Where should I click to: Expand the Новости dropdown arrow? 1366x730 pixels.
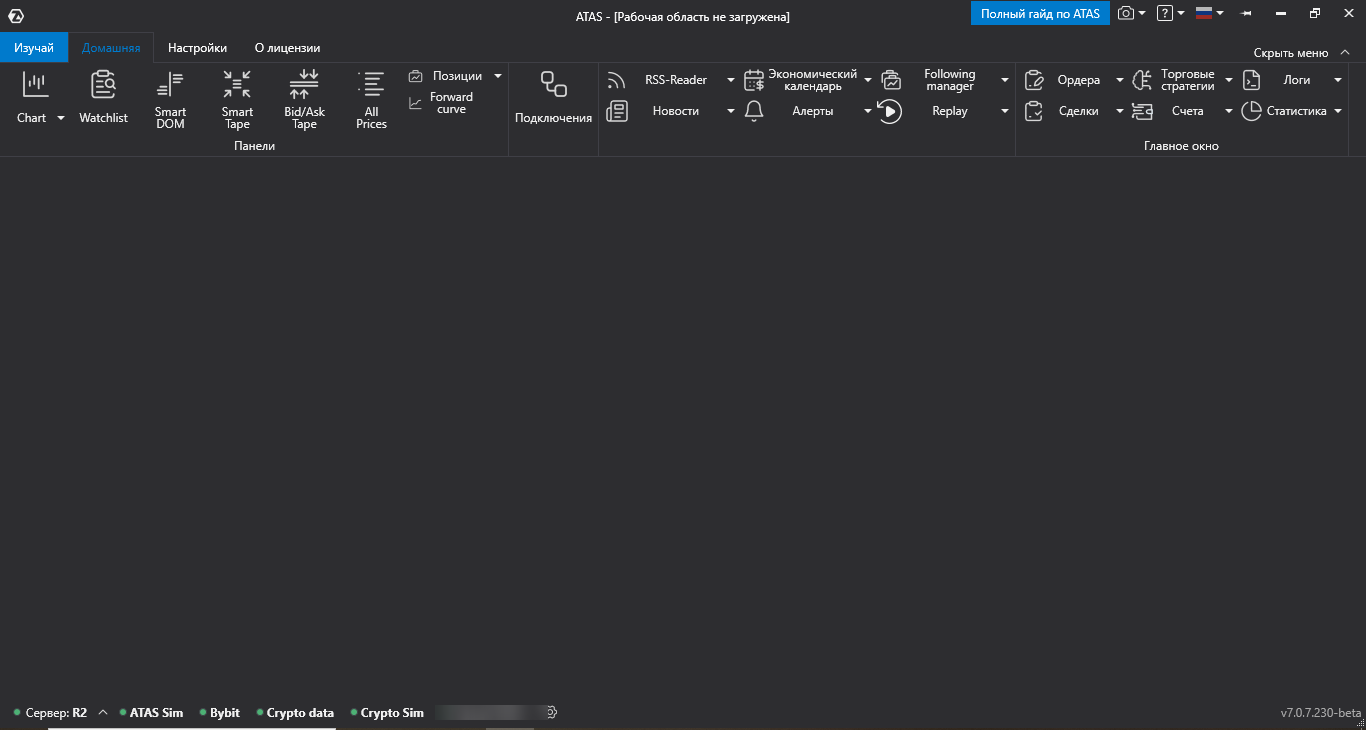[730, 111]
